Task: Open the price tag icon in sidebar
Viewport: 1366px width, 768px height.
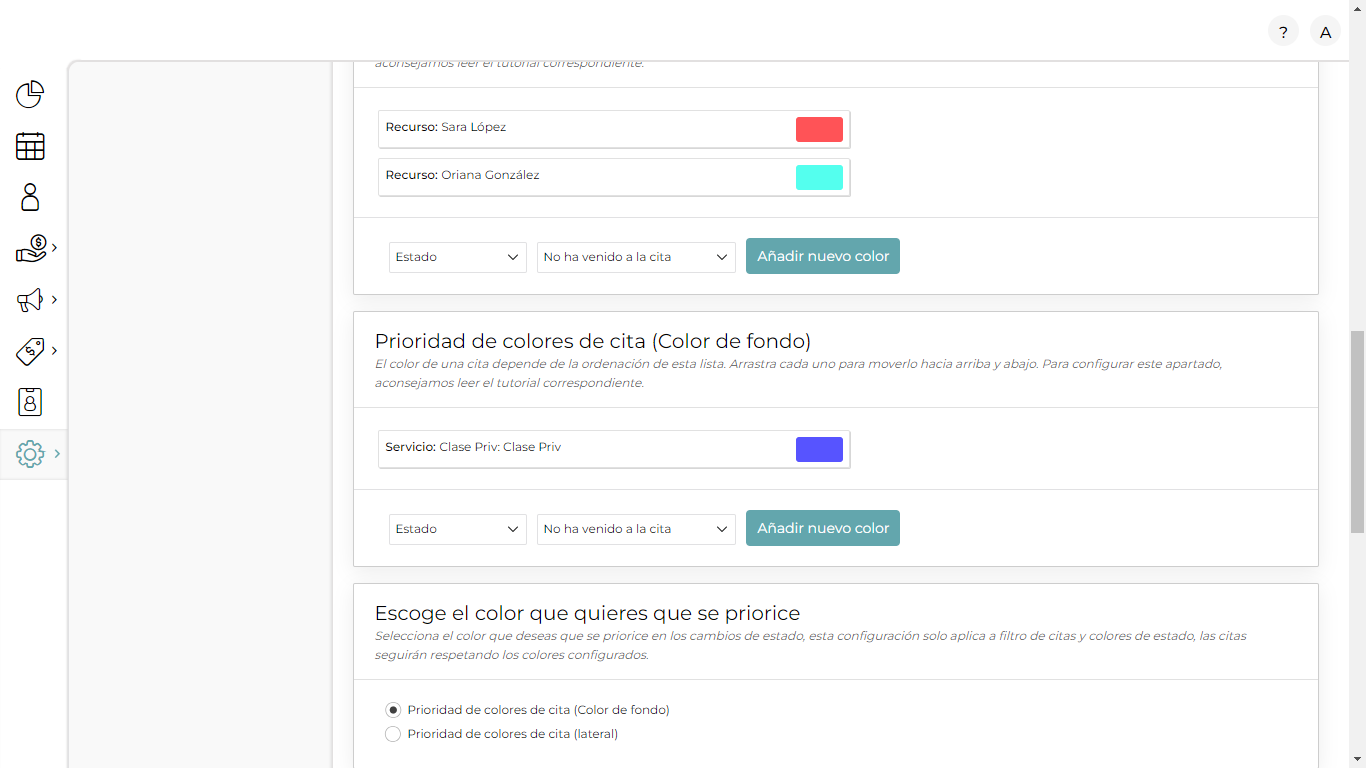Action: (30, 351)
